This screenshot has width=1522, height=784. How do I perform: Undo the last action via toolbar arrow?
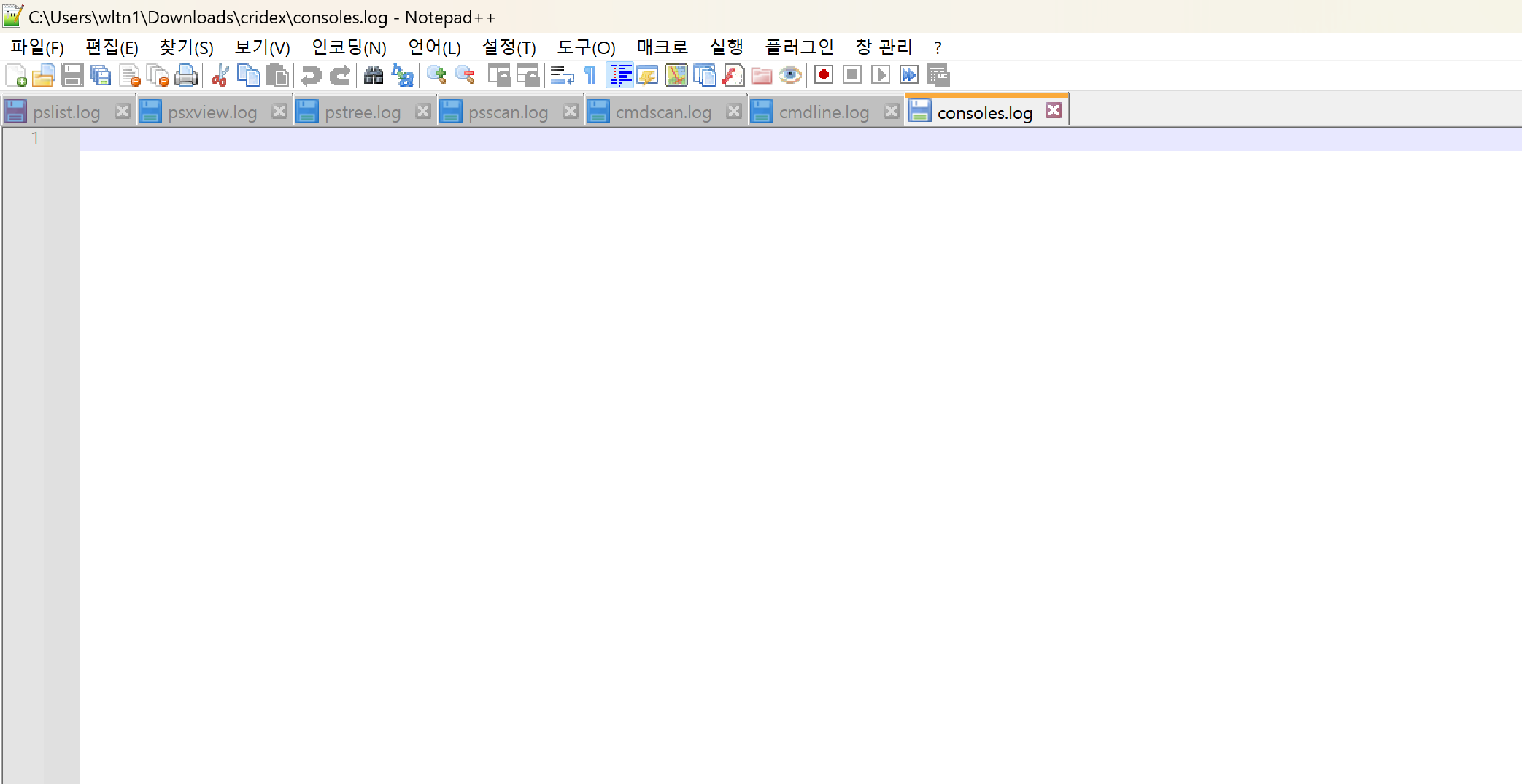click(x=311, y=75)
